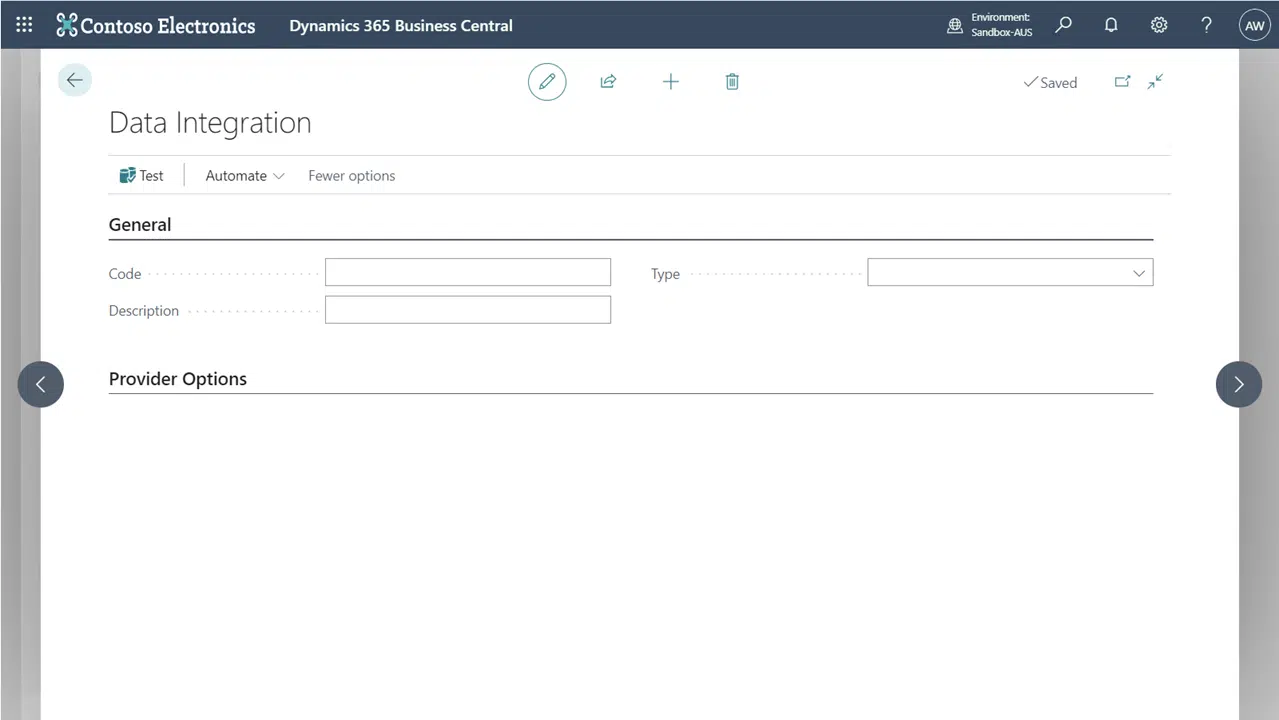Create new record with plus icon

pyautogui.click(x=671, y=82)
